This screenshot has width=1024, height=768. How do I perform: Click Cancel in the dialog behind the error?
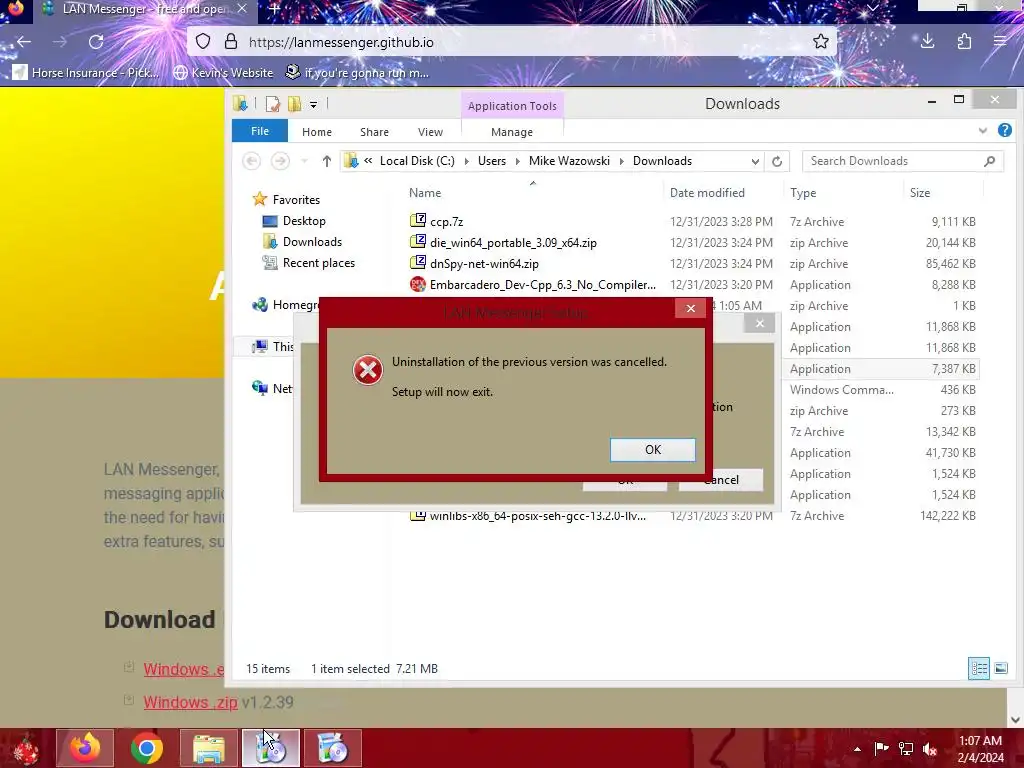[x=720, y=480]
